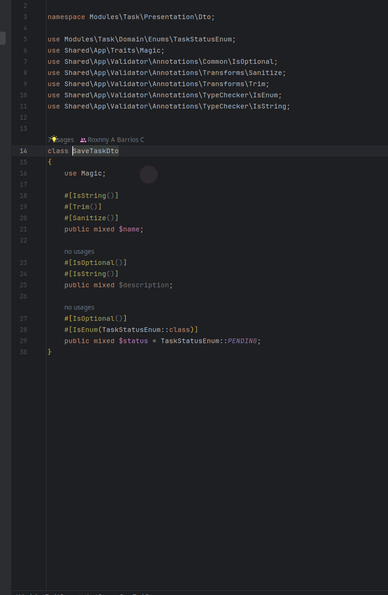
Task: Click the namespace Modules\Task\Presentation\Dto declaration
Action: click(131, 17)
